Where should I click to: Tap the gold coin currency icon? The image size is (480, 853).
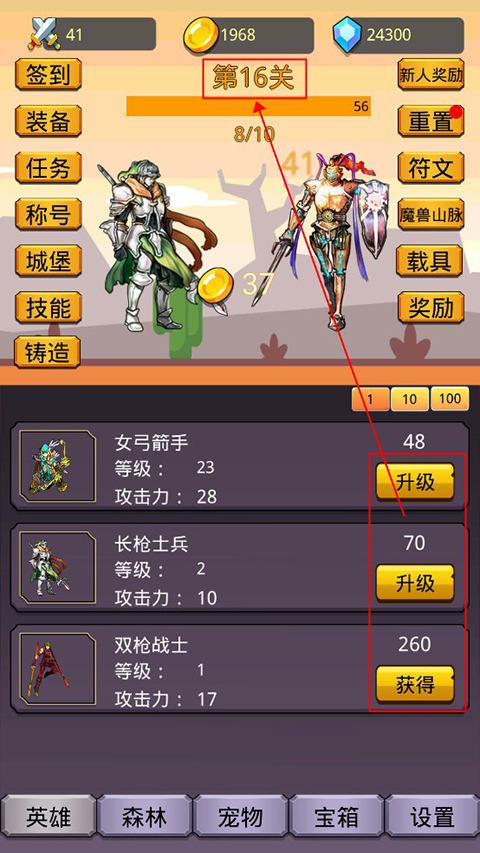pos(201,35)
